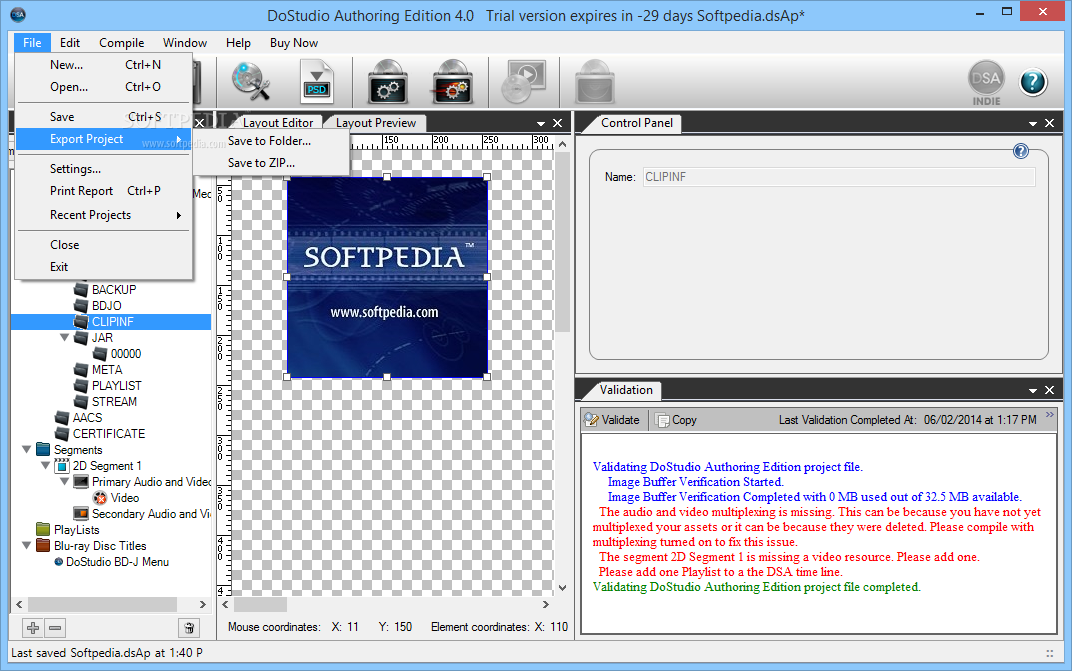This screenshot has height=671, width=1072.
Task: Choose Close from File menu
Action: [103, 245]
